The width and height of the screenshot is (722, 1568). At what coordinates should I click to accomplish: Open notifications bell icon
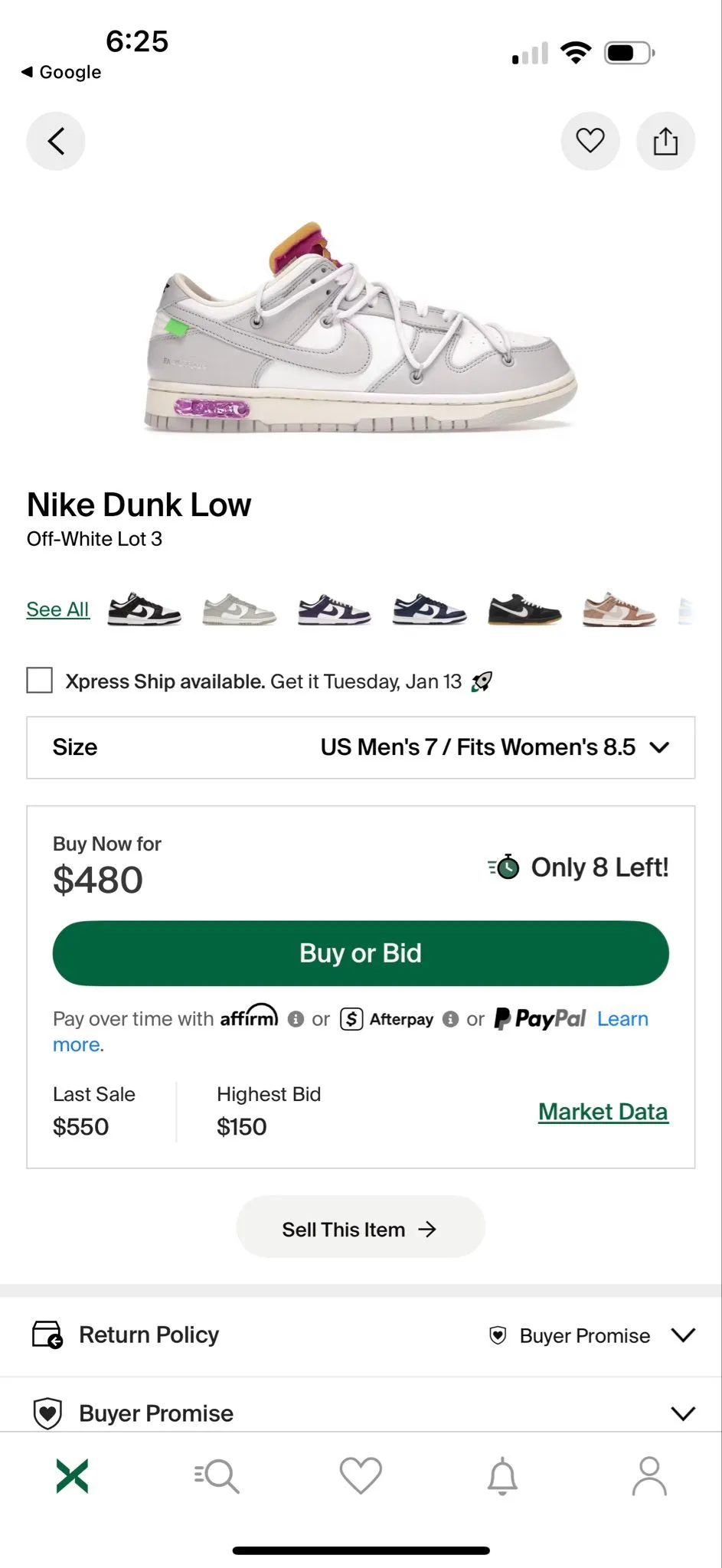pos(503,1475)
